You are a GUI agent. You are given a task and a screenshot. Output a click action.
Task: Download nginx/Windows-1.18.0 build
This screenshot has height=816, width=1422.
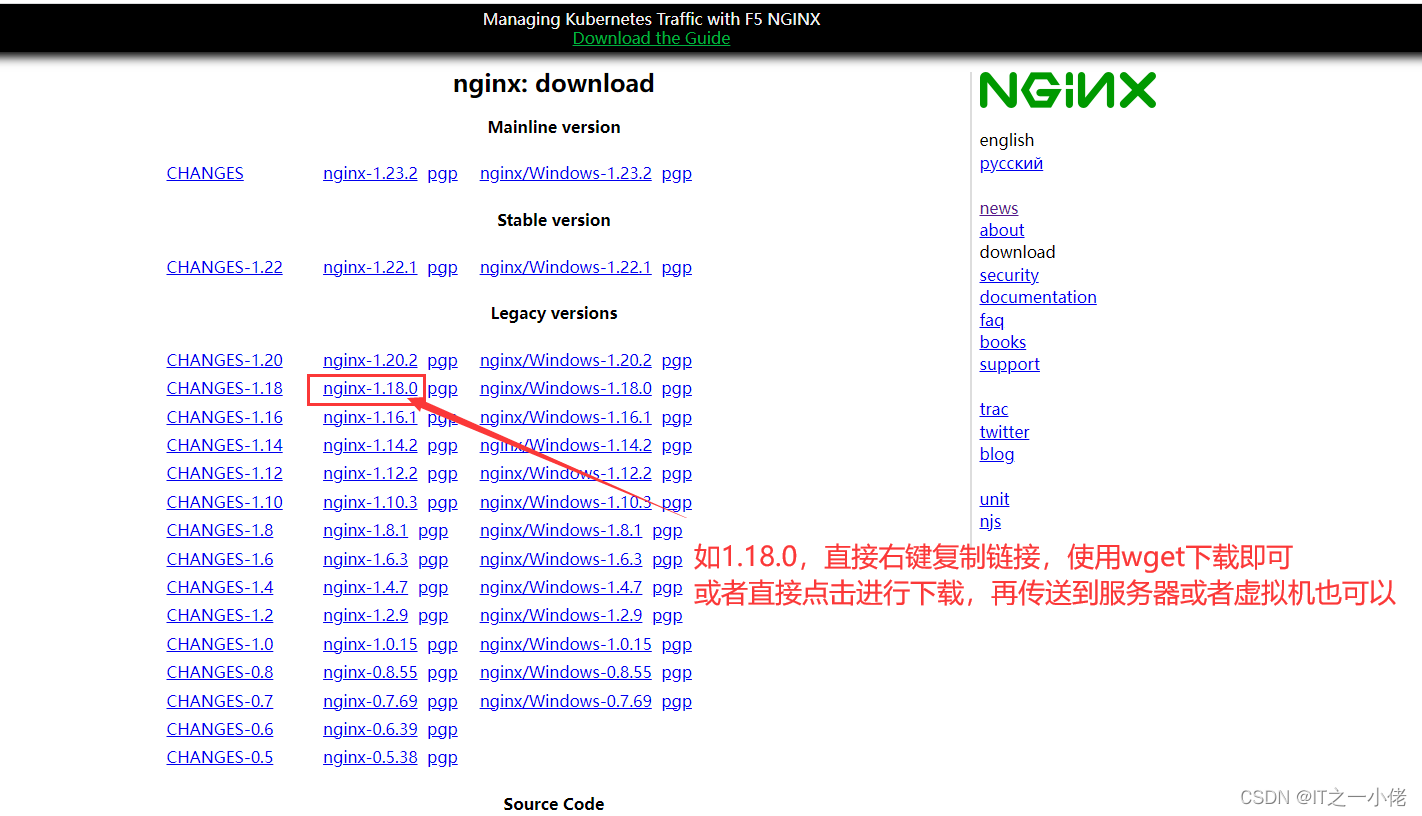tap(565, 388)
